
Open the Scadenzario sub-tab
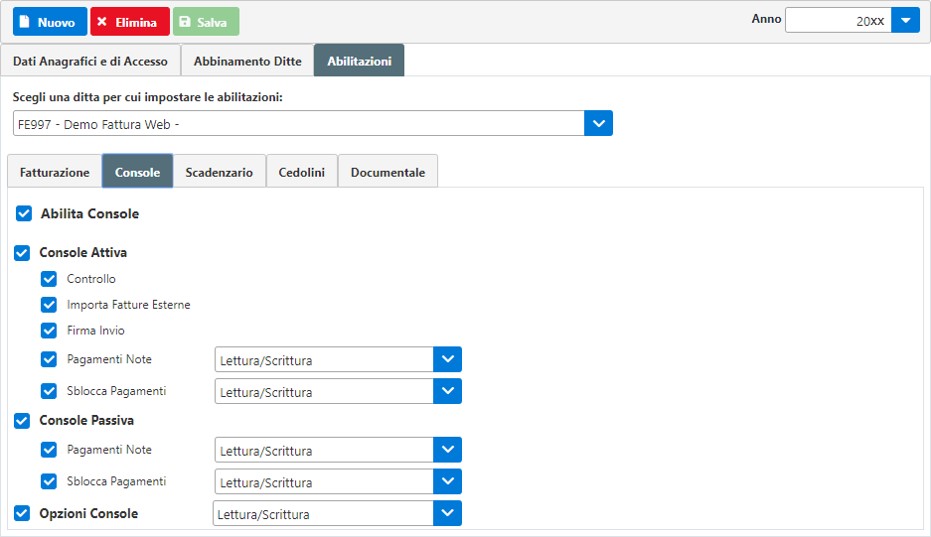pyautogui.click(x=219, y=172)
